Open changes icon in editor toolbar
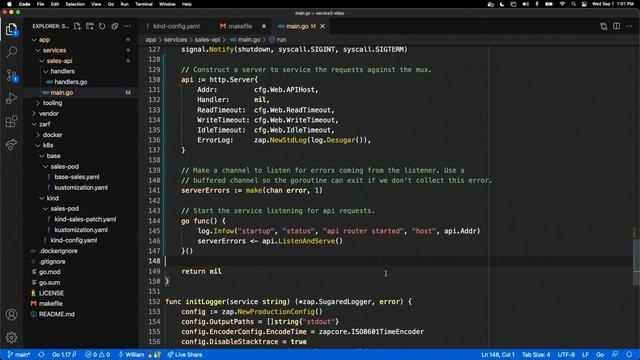 604,26
